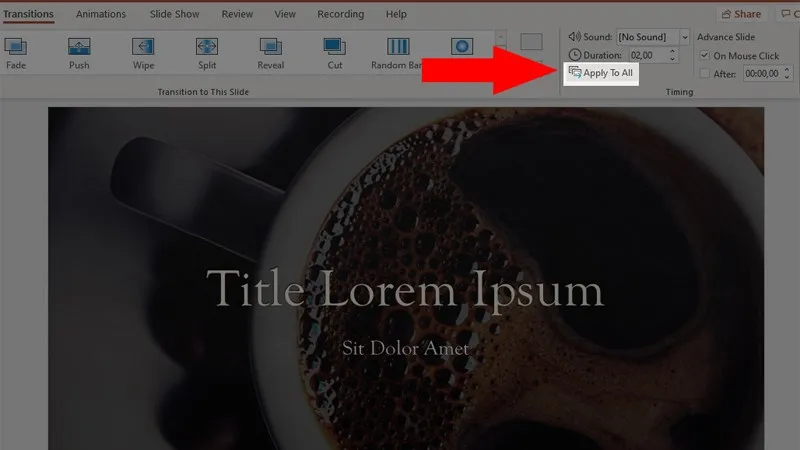Select the slide title Title Lorem Ipsum
Screen dimensions: 800x450
[x=405, y=291]
